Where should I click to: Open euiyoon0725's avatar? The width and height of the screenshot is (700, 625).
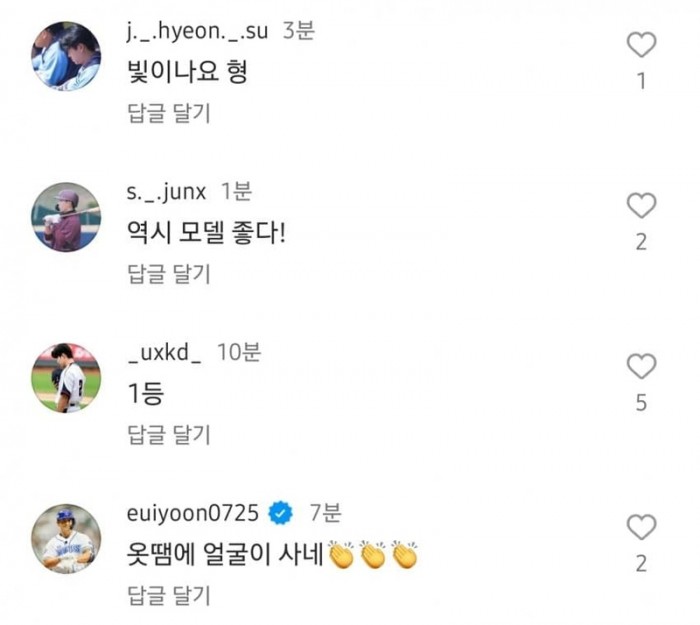pyautogui.click(x=66, y=539)
